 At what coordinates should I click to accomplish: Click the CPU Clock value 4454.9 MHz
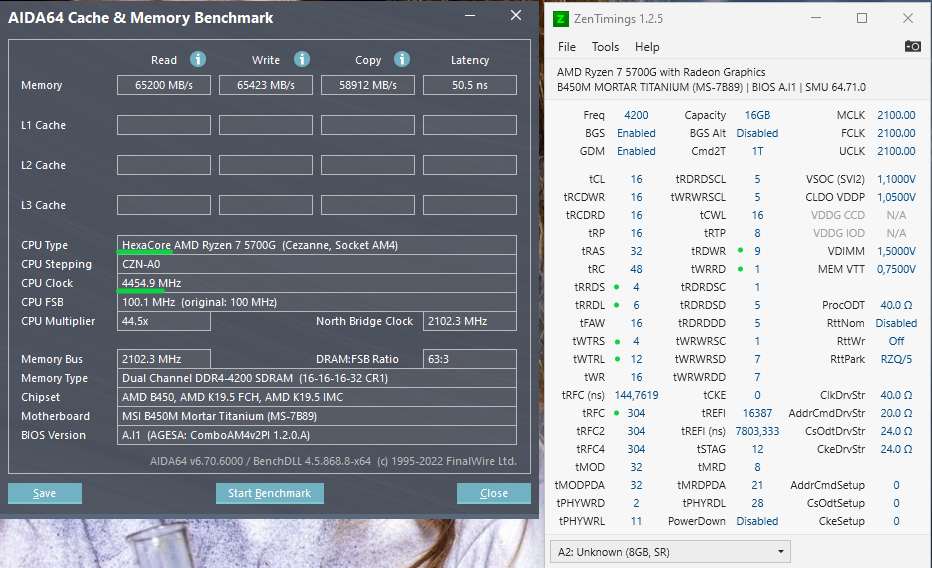tap(317, 283)
